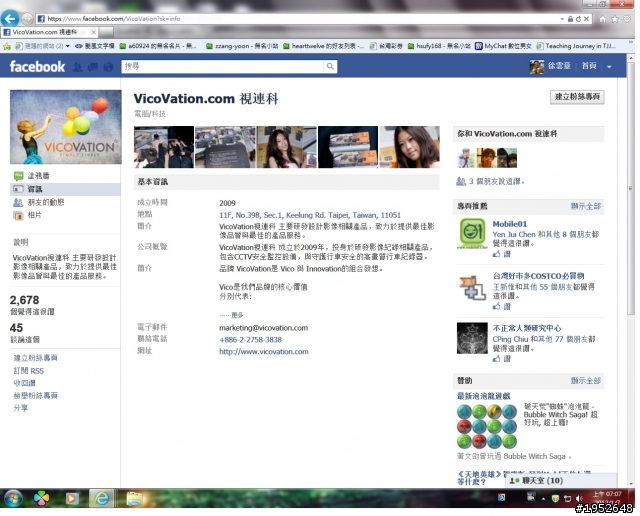
Task: Open last portrait photo in photo strip
Action: coord(409,147)
